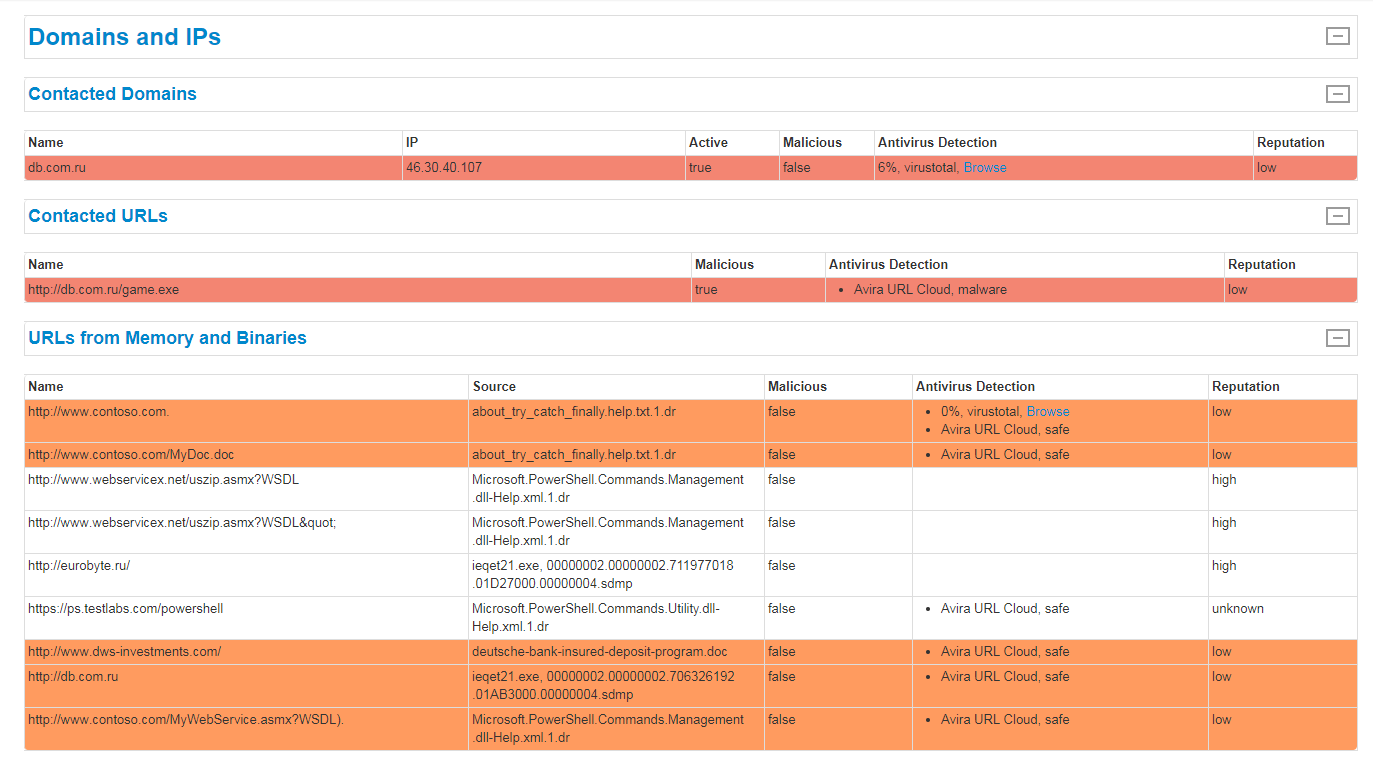The width and height of the screenshot is (1373, 765).
Task: Collapse the Contacted Domains section
Action: click(x=1337, y=93)
